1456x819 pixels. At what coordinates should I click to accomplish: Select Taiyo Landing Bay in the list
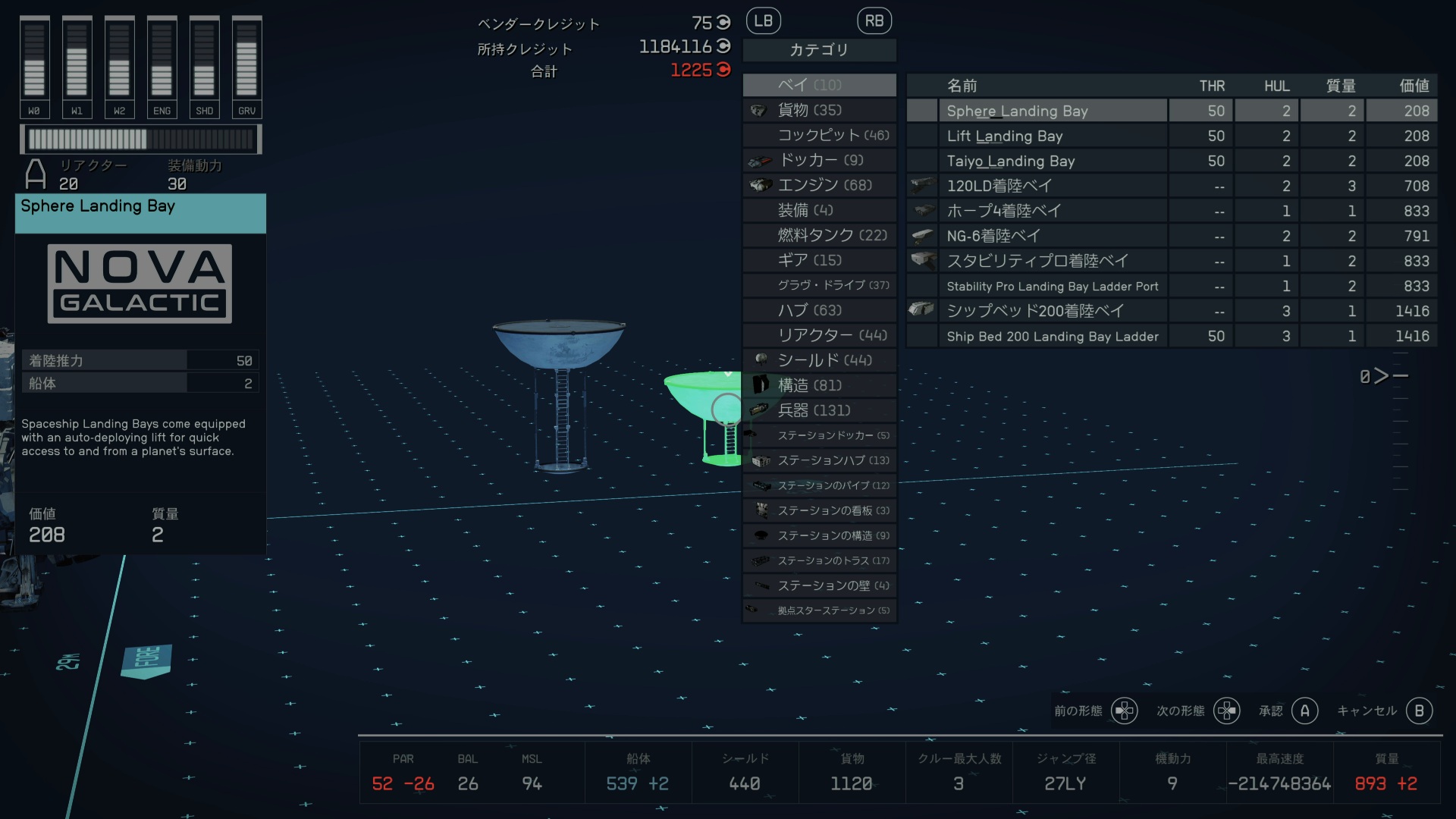[1172, 161]
